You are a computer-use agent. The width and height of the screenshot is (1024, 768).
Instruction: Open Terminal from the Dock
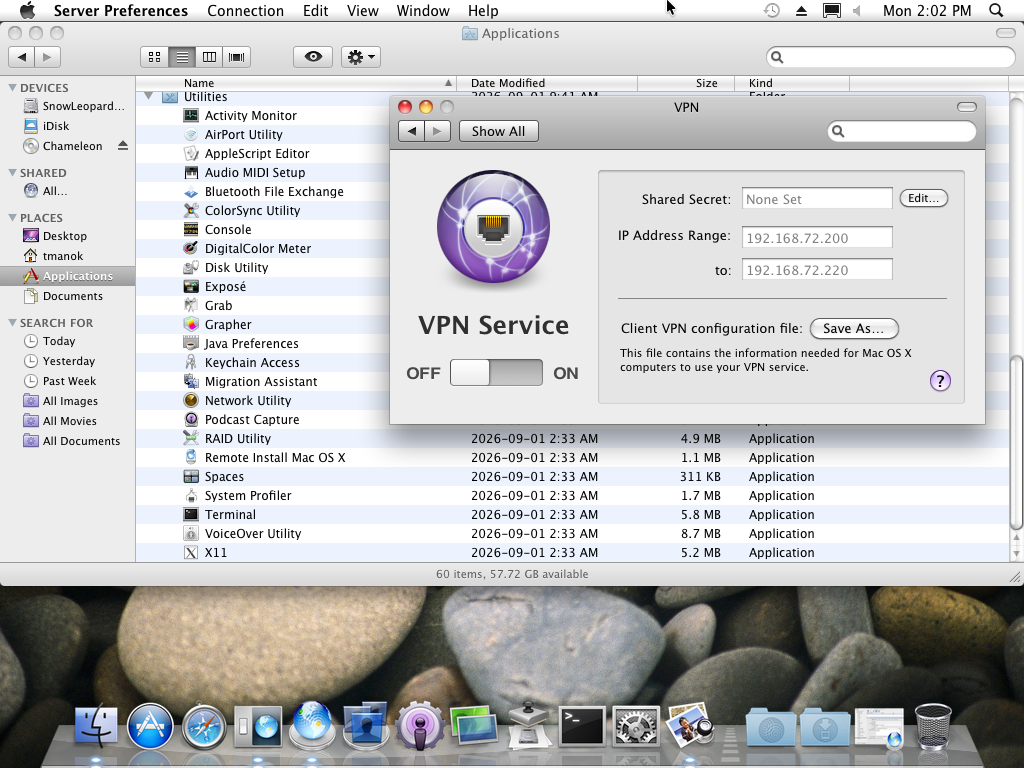[582, 726]
